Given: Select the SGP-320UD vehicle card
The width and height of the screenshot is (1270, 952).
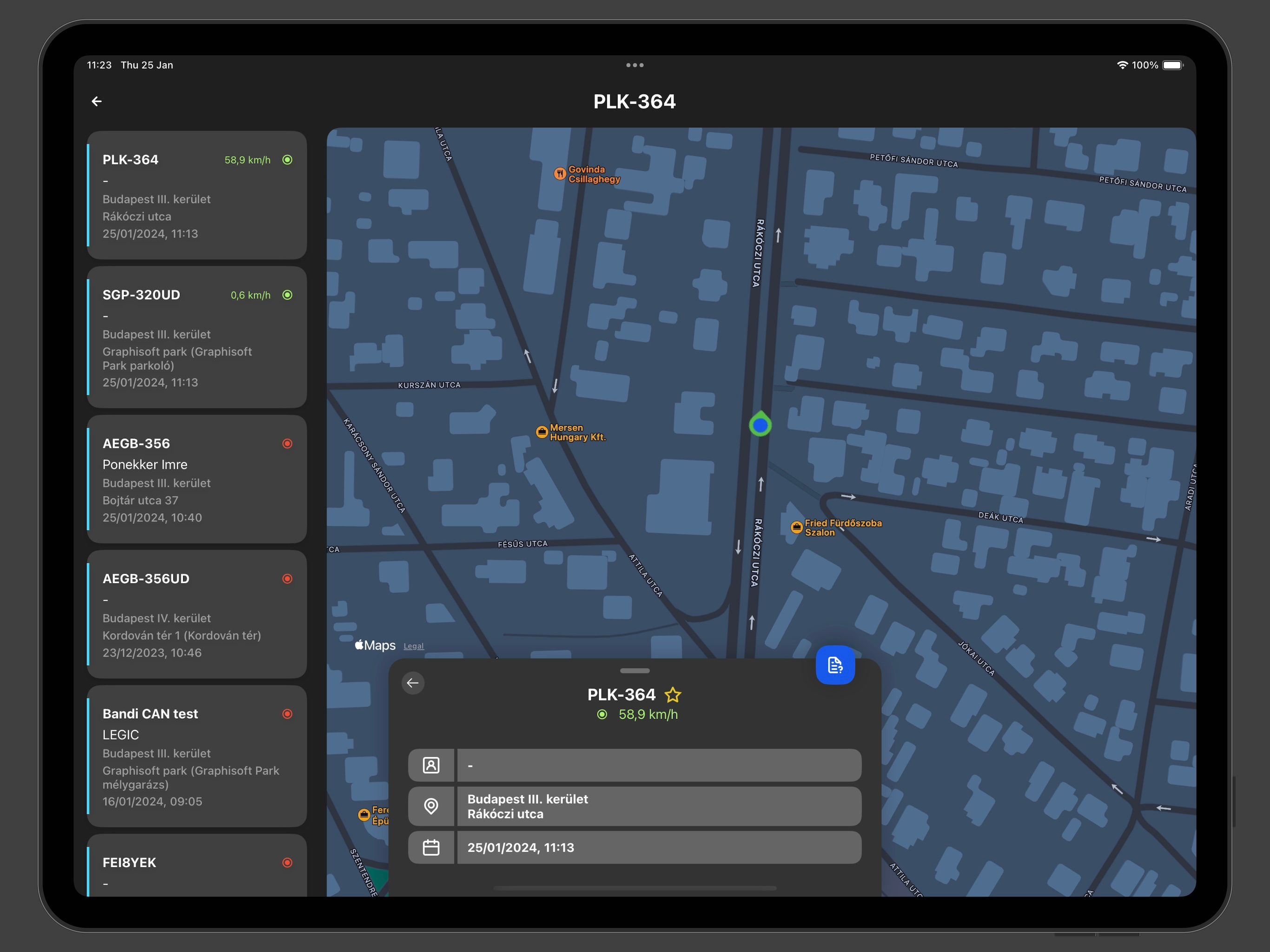Looking at the screenshot, I should pyautogui.click(x=197, y=337).
